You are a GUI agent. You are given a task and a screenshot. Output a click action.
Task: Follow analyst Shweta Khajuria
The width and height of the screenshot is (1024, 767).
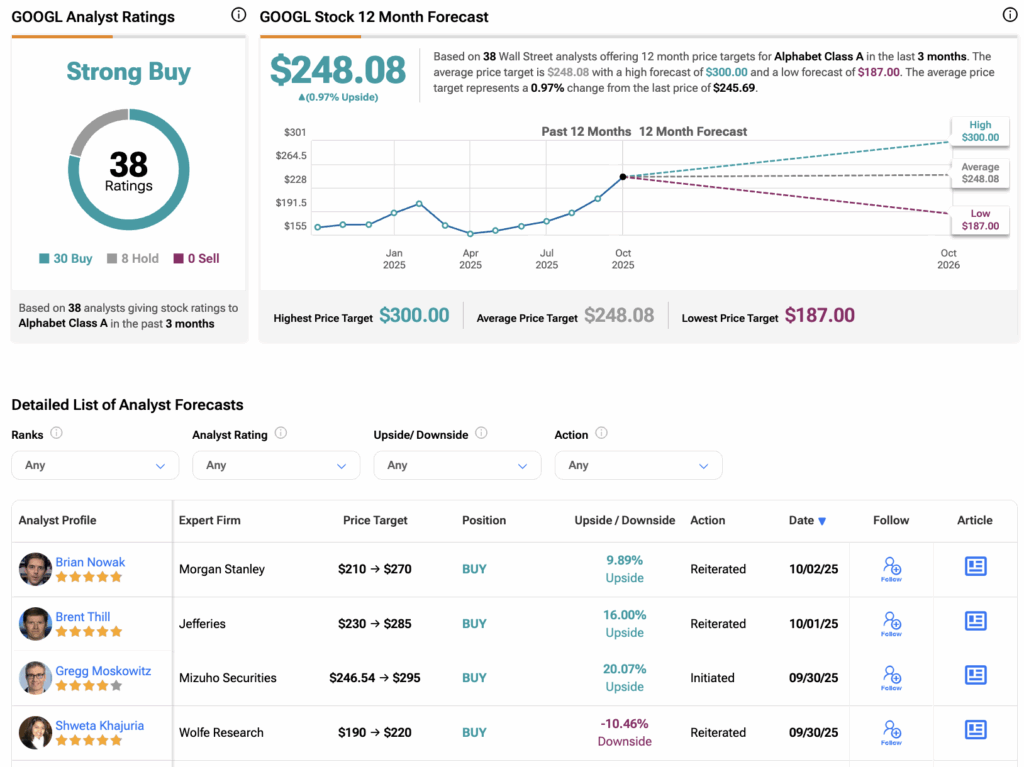891,733
